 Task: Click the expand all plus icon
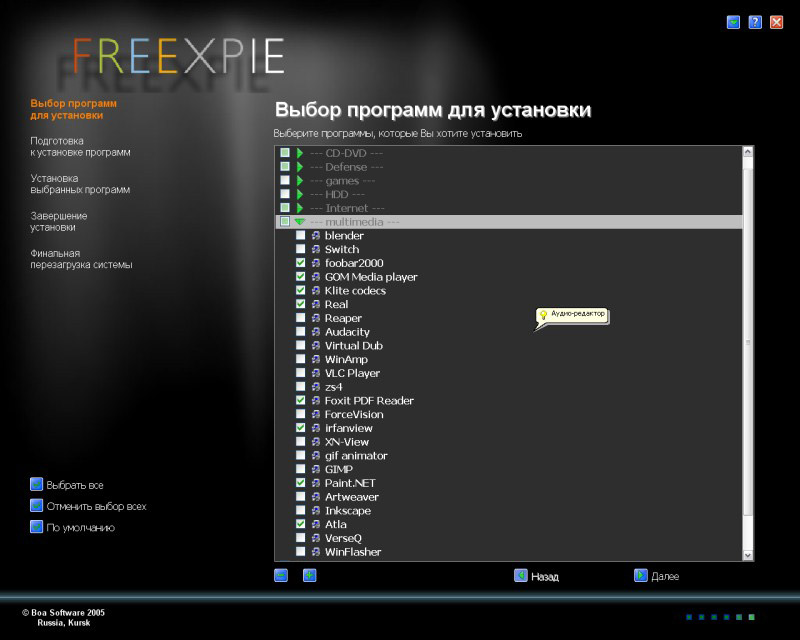tap(309, 575)
